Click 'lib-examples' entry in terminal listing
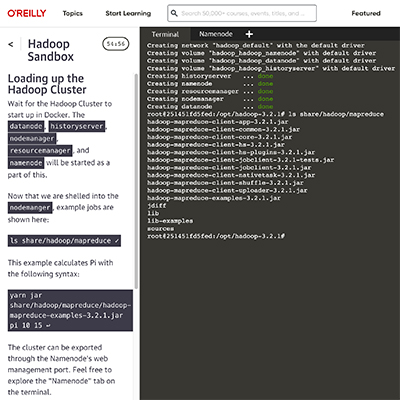This screenshot has height=400, width=400. click(170, 221)
